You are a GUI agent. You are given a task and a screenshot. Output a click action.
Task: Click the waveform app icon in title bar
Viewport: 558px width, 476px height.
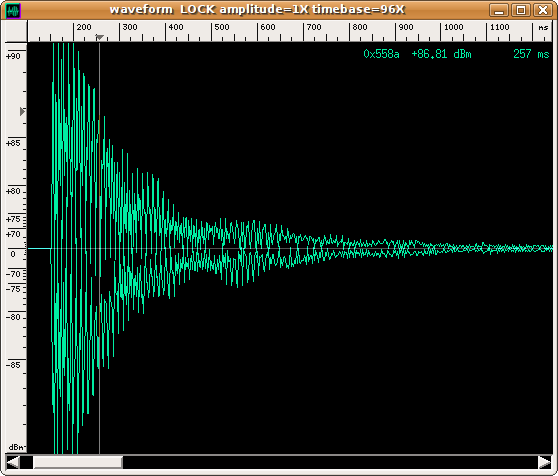pyautogui.click(x=14, y=10)
